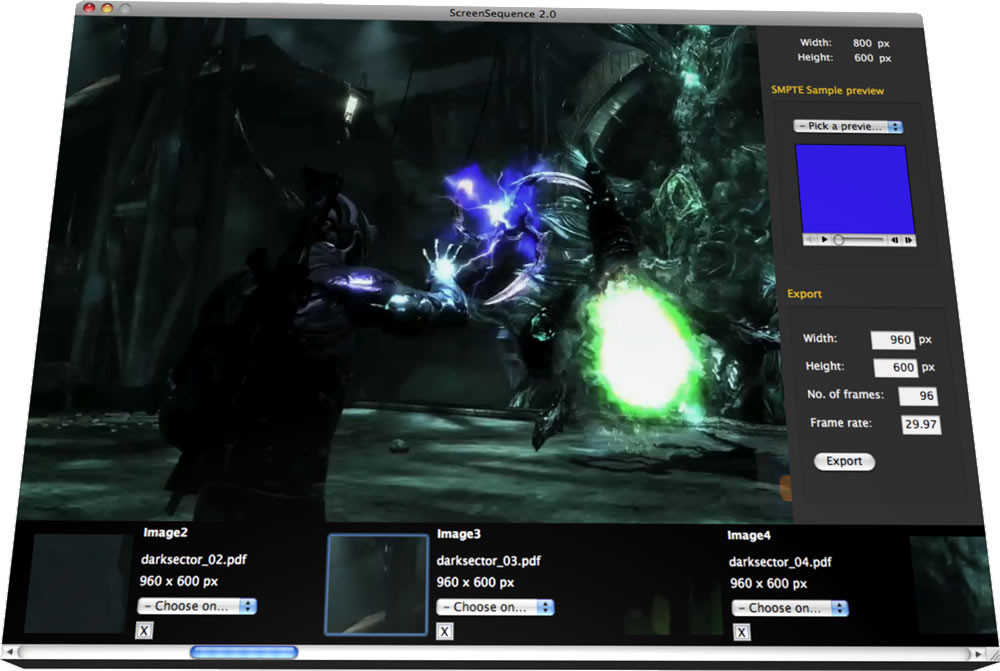Play the SMPTE sample preview
This screenshot has height=671, width=1000.
825,240
